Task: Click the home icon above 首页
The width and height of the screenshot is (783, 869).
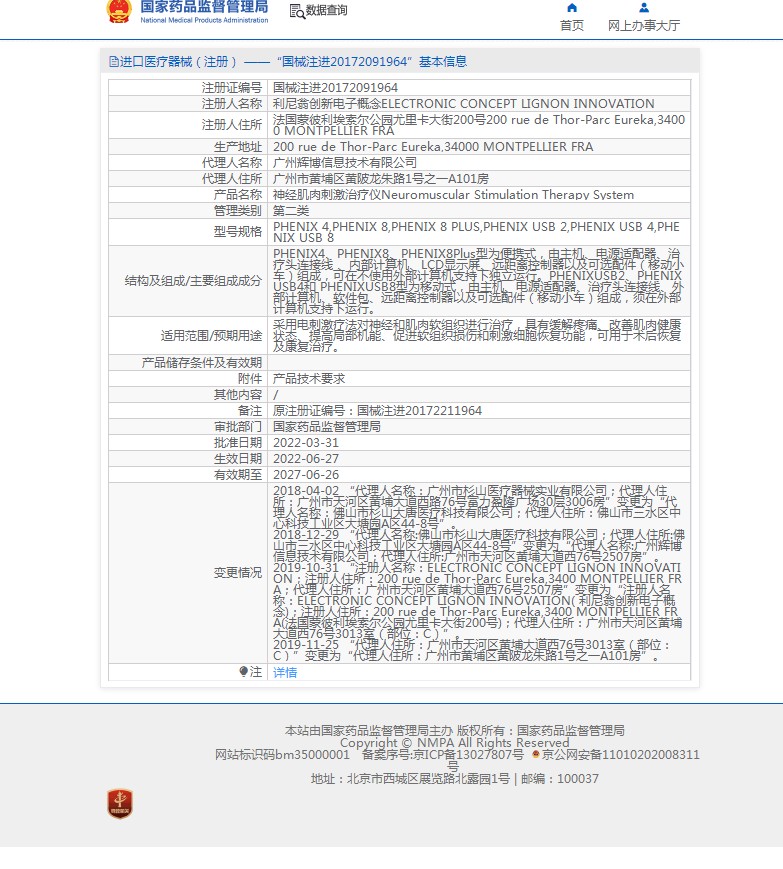Action: [x=572, y=8]
